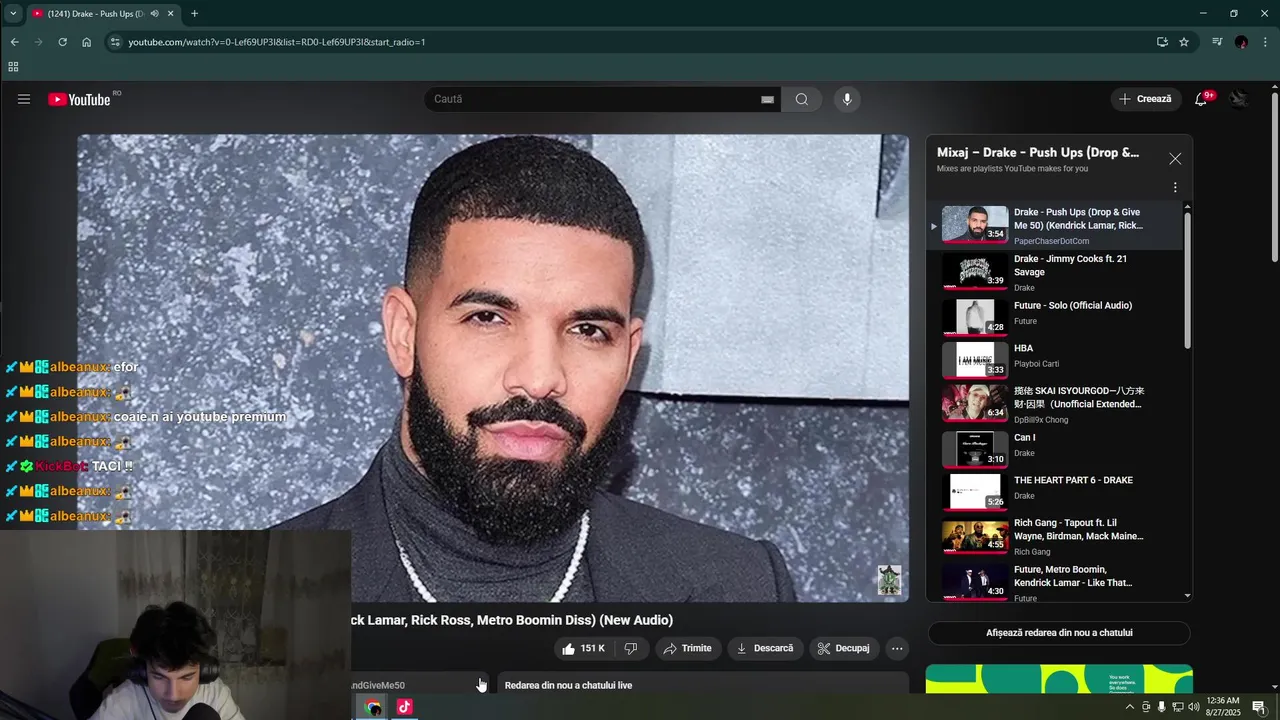Click Redarea din nou a chatului live

568,685
